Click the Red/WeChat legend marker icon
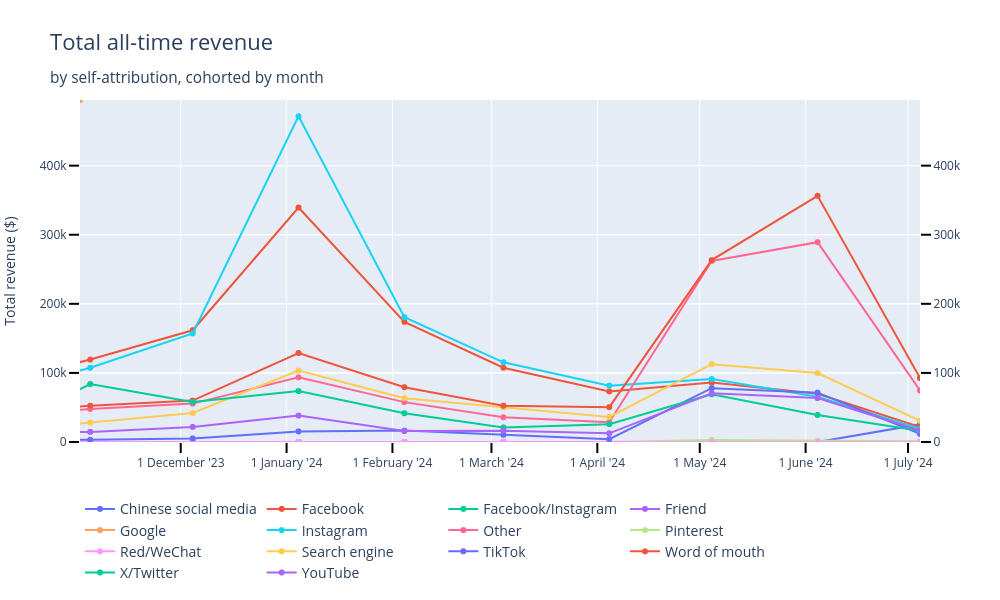1000x600 pixels. click(x=100, y=552)
